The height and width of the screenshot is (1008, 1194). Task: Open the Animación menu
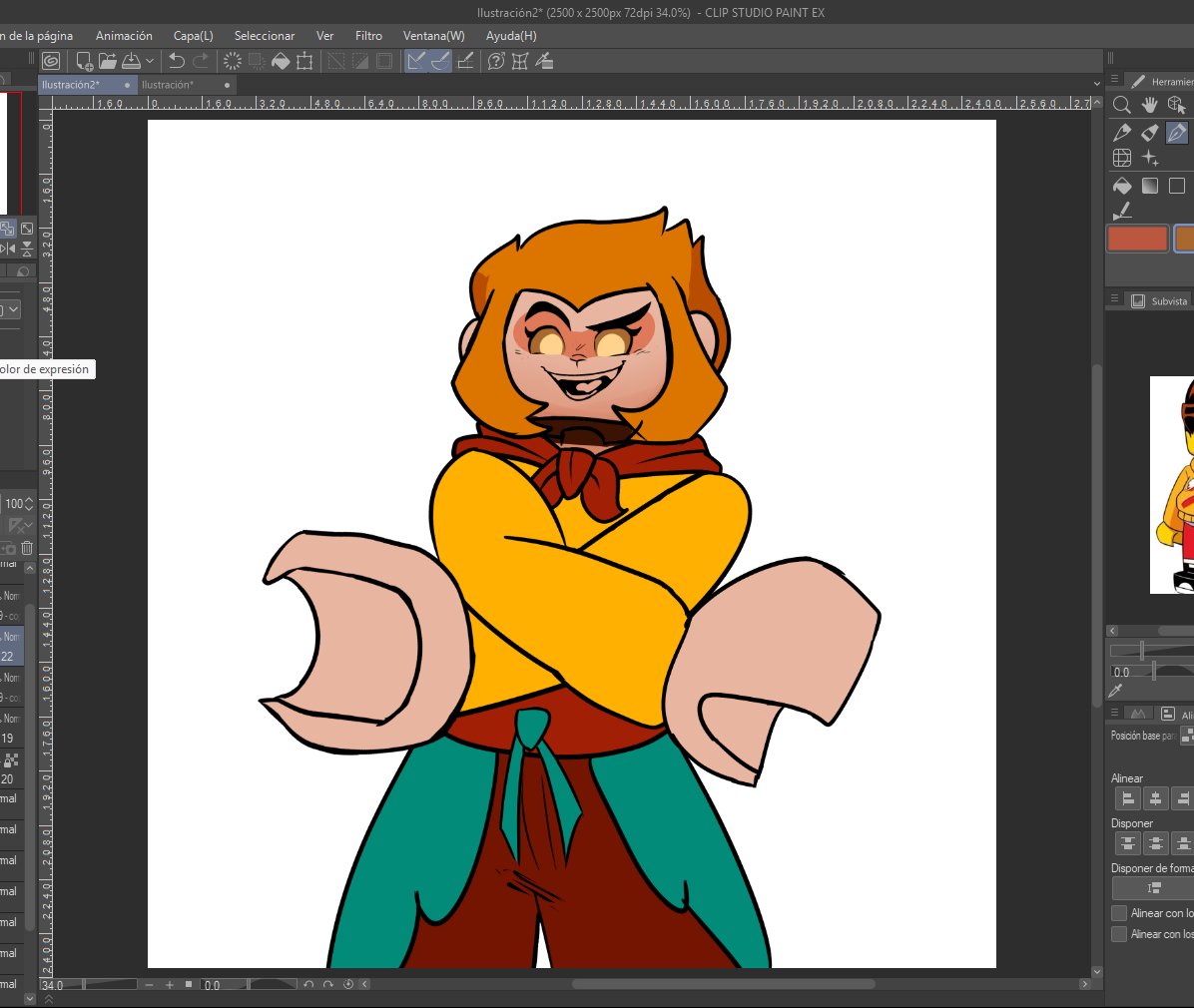pyautogui.click(x=124, y=36)
